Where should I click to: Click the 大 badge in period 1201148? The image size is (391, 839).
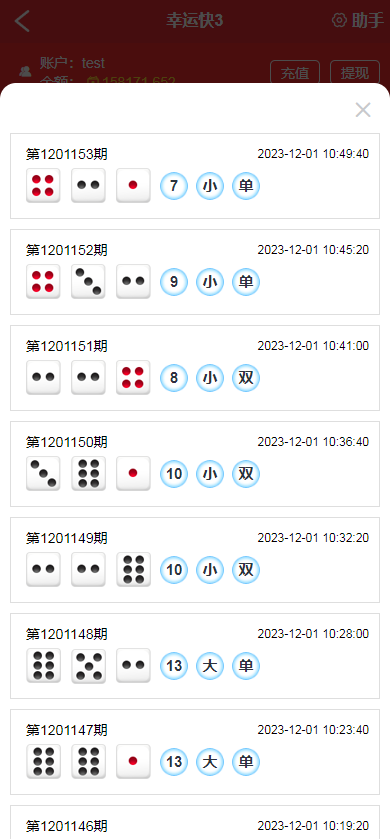[x=210, y=666]
